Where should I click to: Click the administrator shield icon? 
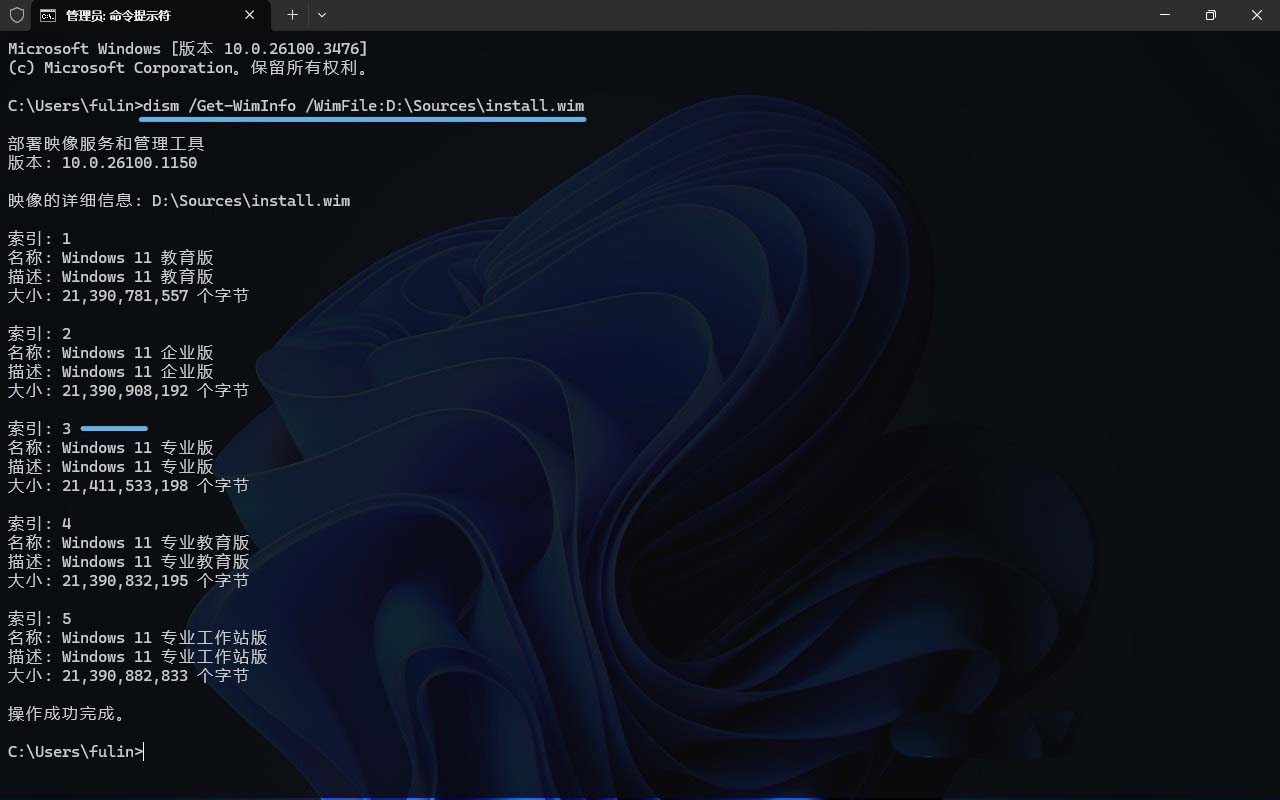click(x=16, y=15)
